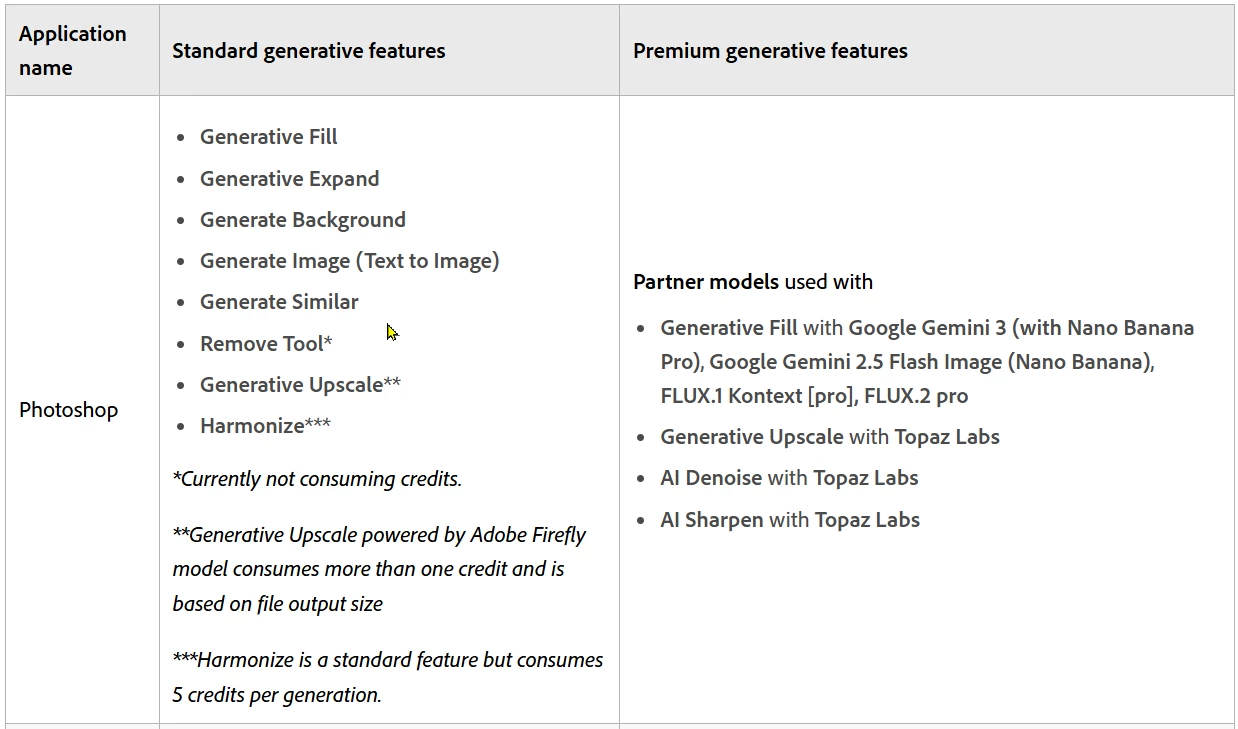The image size is (1238, 729).
Task: Click the Harmonize 5 credits footnote text
Action: tap(388, 677)
